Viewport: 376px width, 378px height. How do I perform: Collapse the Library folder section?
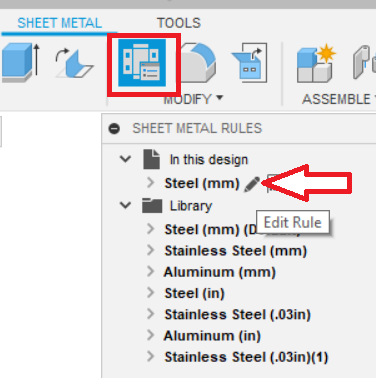coord(125,205)
